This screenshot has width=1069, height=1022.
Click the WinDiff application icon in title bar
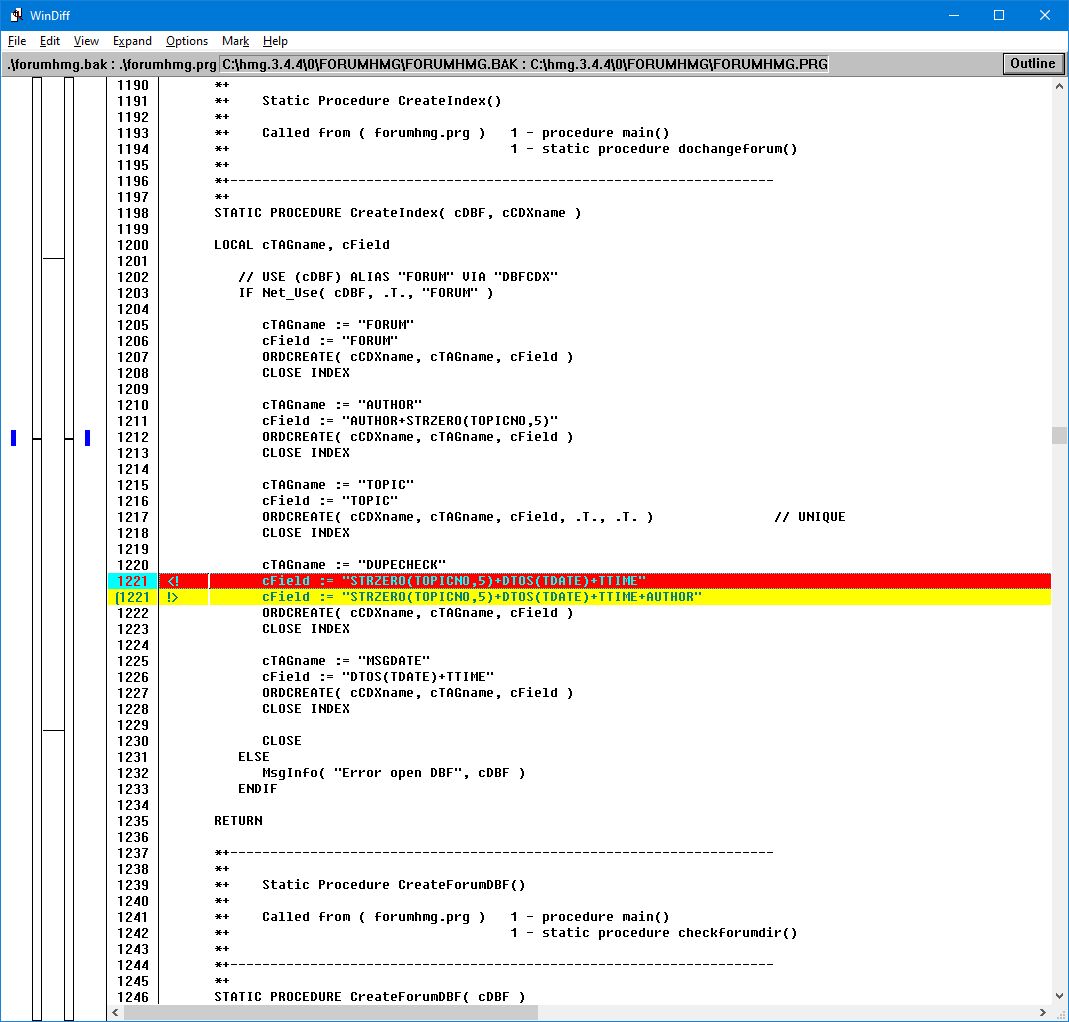click(16, 15)
